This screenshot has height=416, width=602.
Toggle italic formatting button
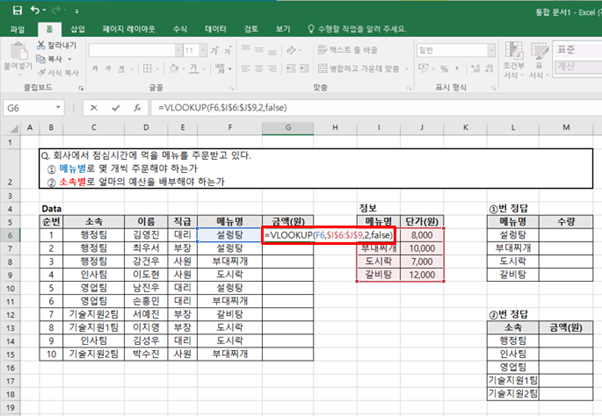(108, 69)
